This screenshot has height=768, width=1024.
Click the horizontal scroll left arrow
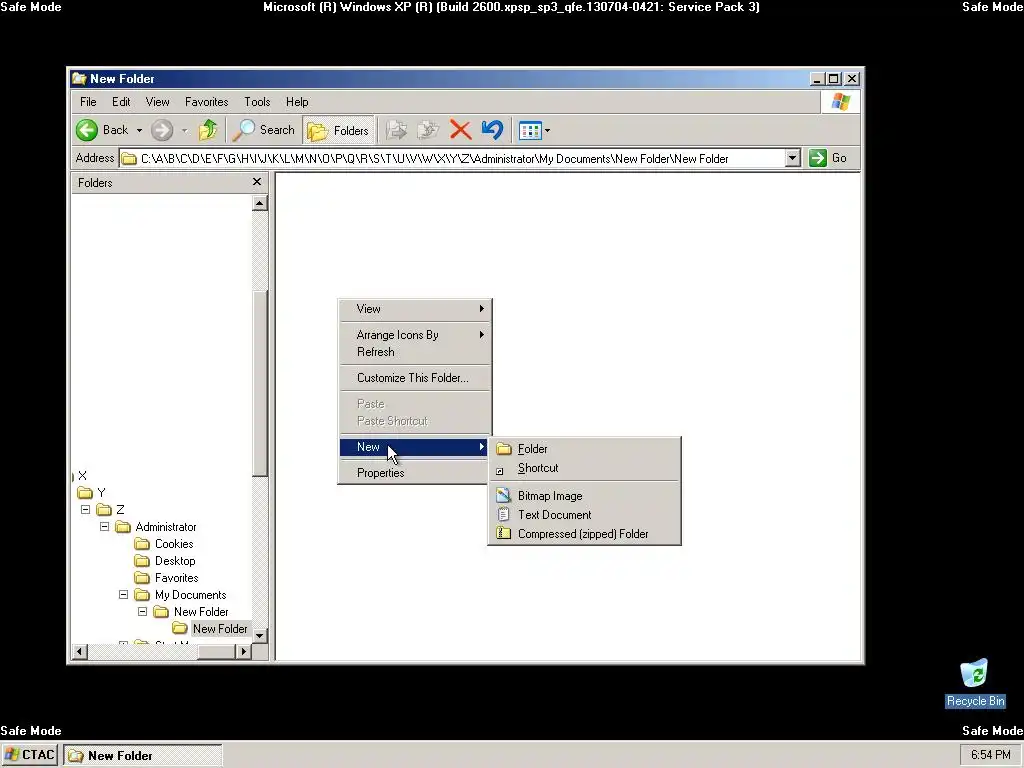coord(80,651)
